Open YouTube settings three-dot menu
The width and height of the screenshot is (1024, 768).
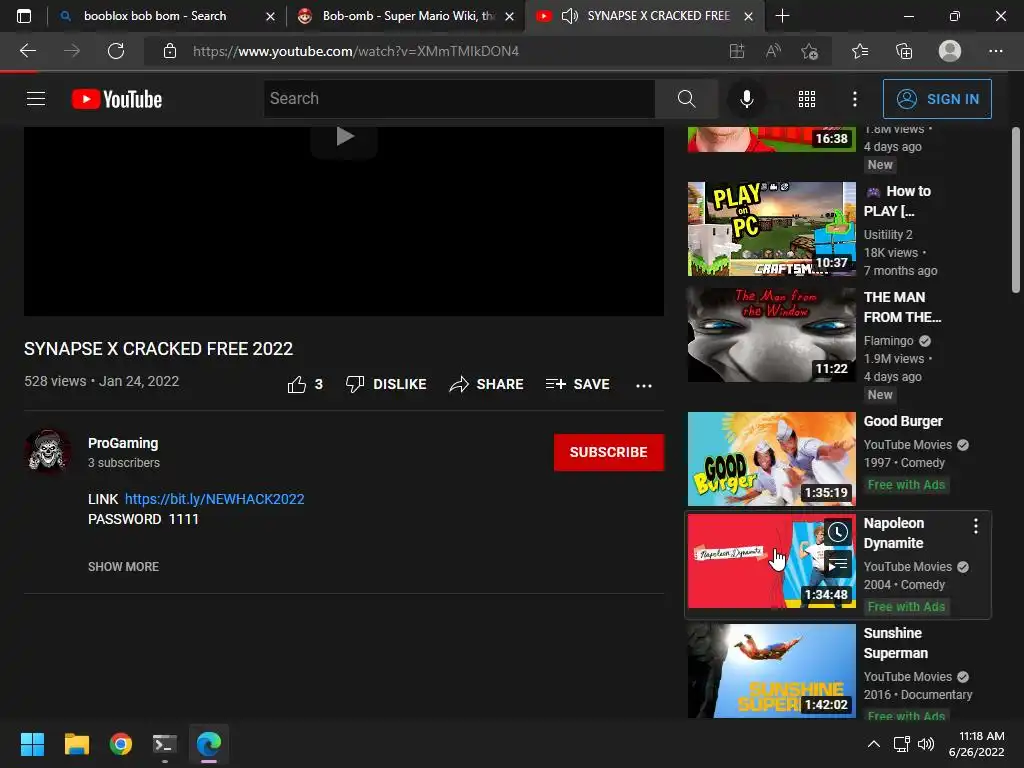coord(854,99)
